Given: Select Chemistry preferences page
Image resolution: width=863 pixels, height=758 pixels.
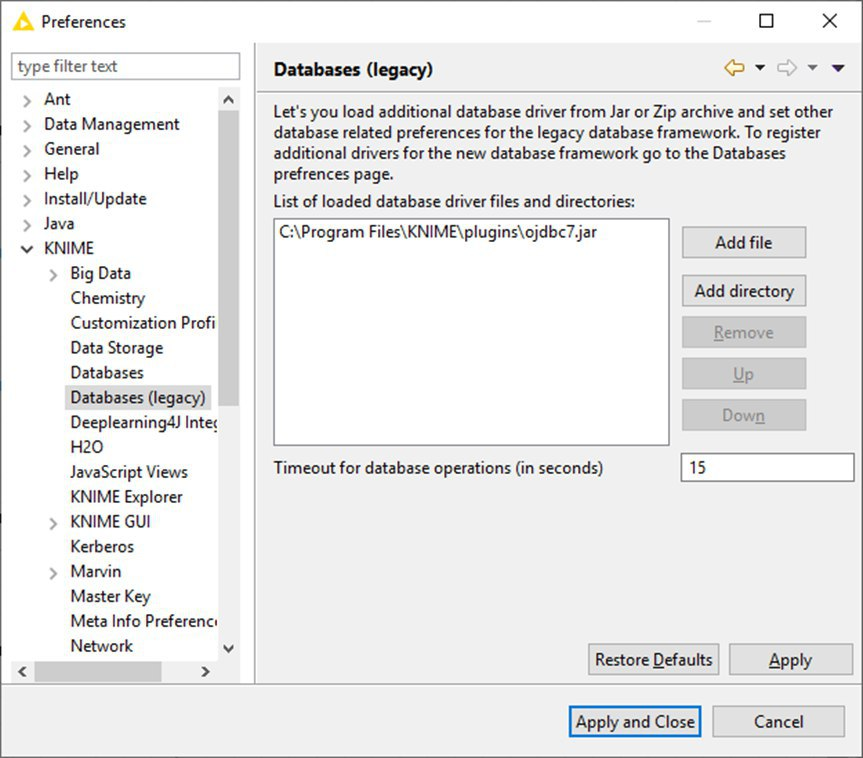Looking at the screenshot, I should click(108, 298).
